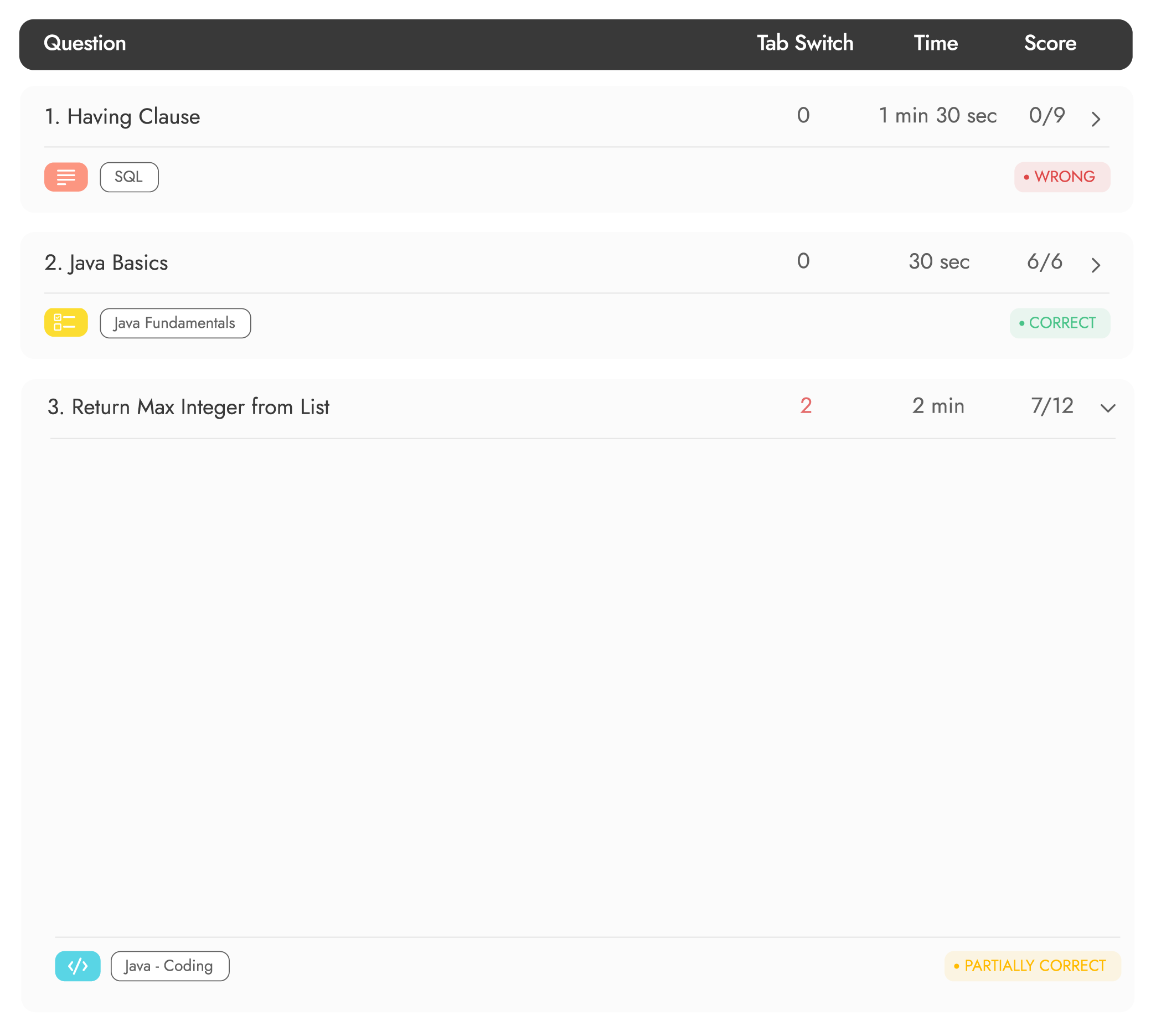Open the 2. Java Basics title
Image resolution: width=1156 pixels, height=1036 pixels.
click(106, 263)
